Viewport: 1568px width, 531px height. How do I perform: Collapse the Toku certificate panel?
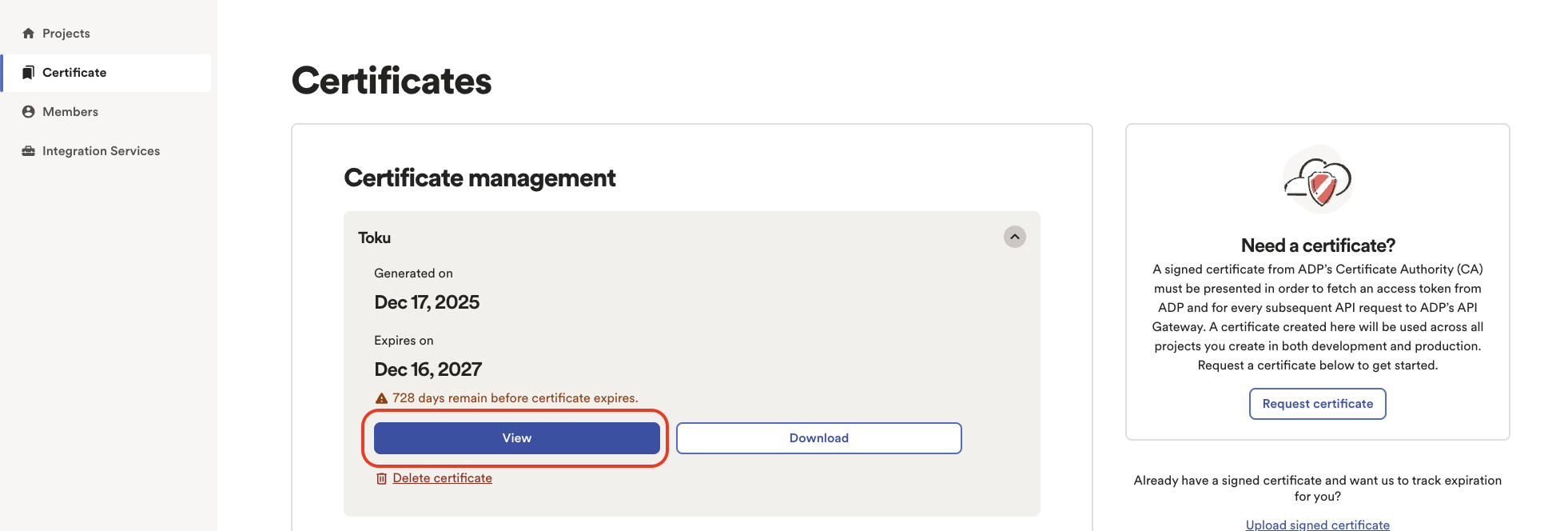pyautogui.click(x=1015, y=237)
